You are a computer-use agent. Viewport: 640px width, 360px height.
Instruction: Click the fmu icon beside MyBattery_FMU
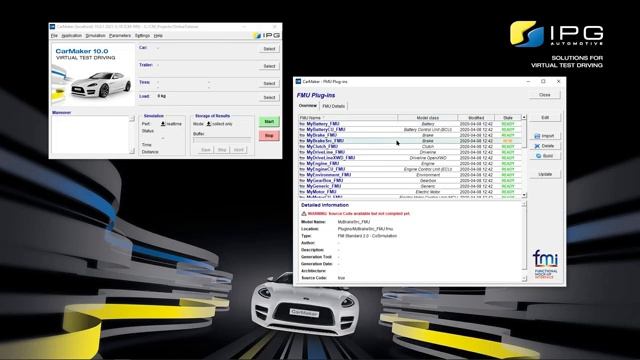click(302, 124)
